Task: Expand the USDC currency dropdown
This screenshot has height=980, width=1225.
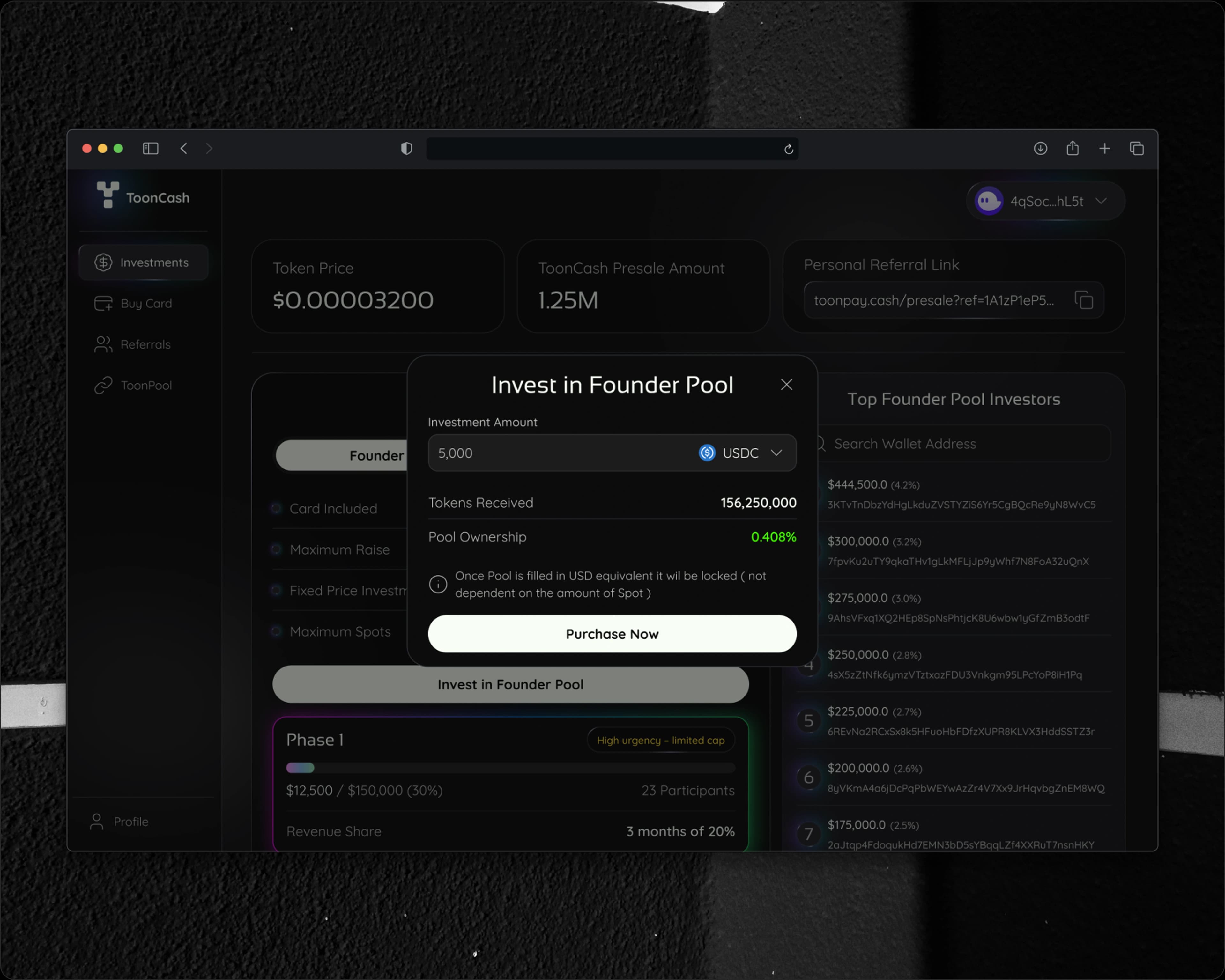Action: pyautogui.click(x=741, y=453)
